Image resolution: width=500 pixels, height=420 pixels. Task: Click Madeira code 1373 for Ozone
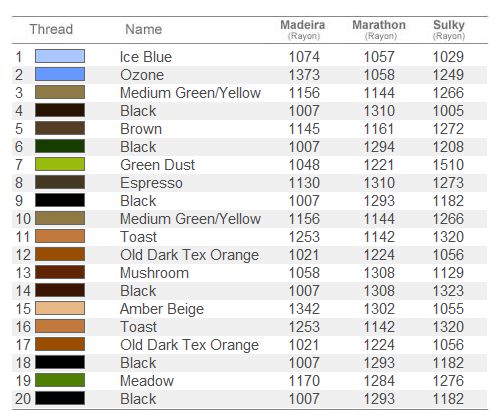pyautogui.click(x=304, y=75)
